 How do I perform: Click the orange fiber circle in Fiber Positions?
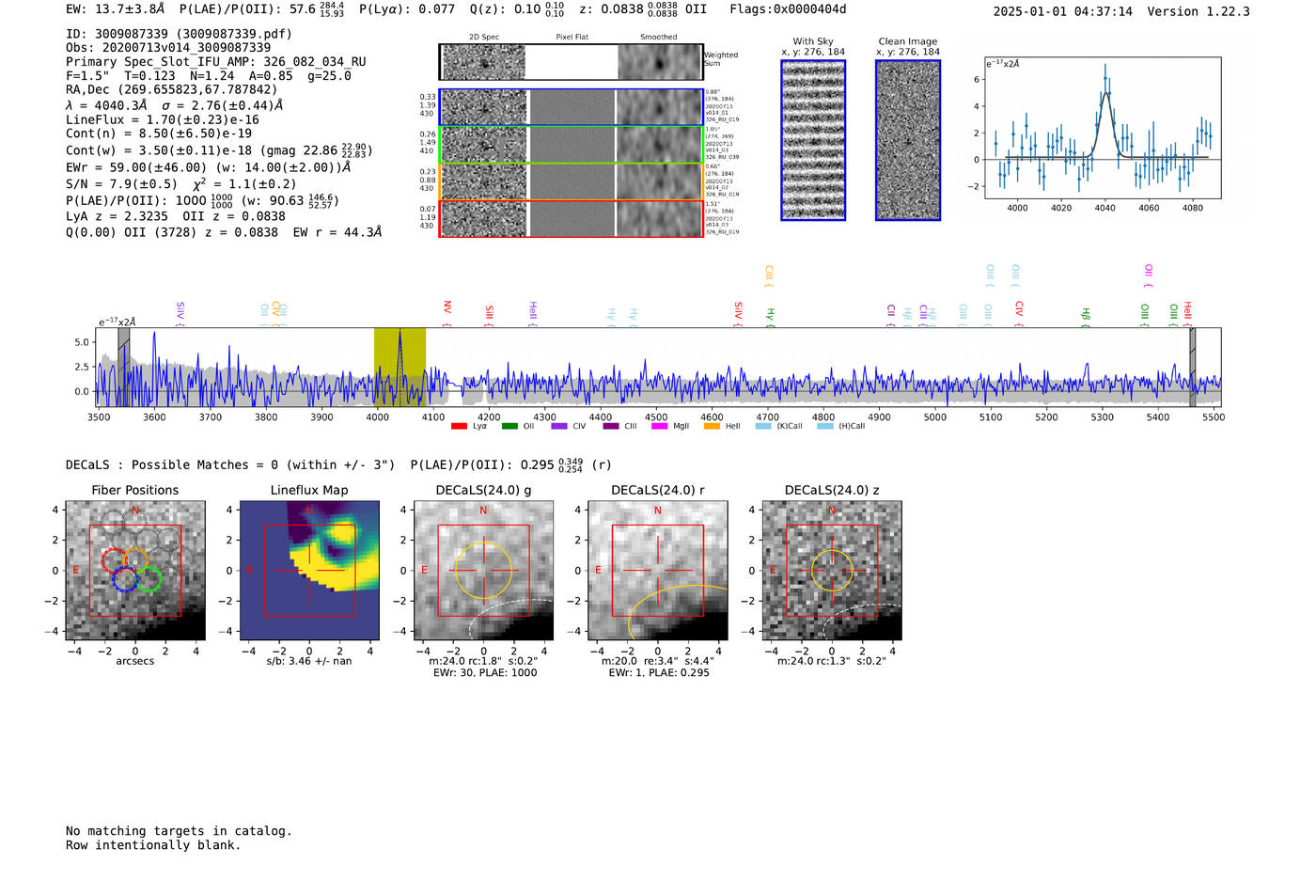coord(135,560)
